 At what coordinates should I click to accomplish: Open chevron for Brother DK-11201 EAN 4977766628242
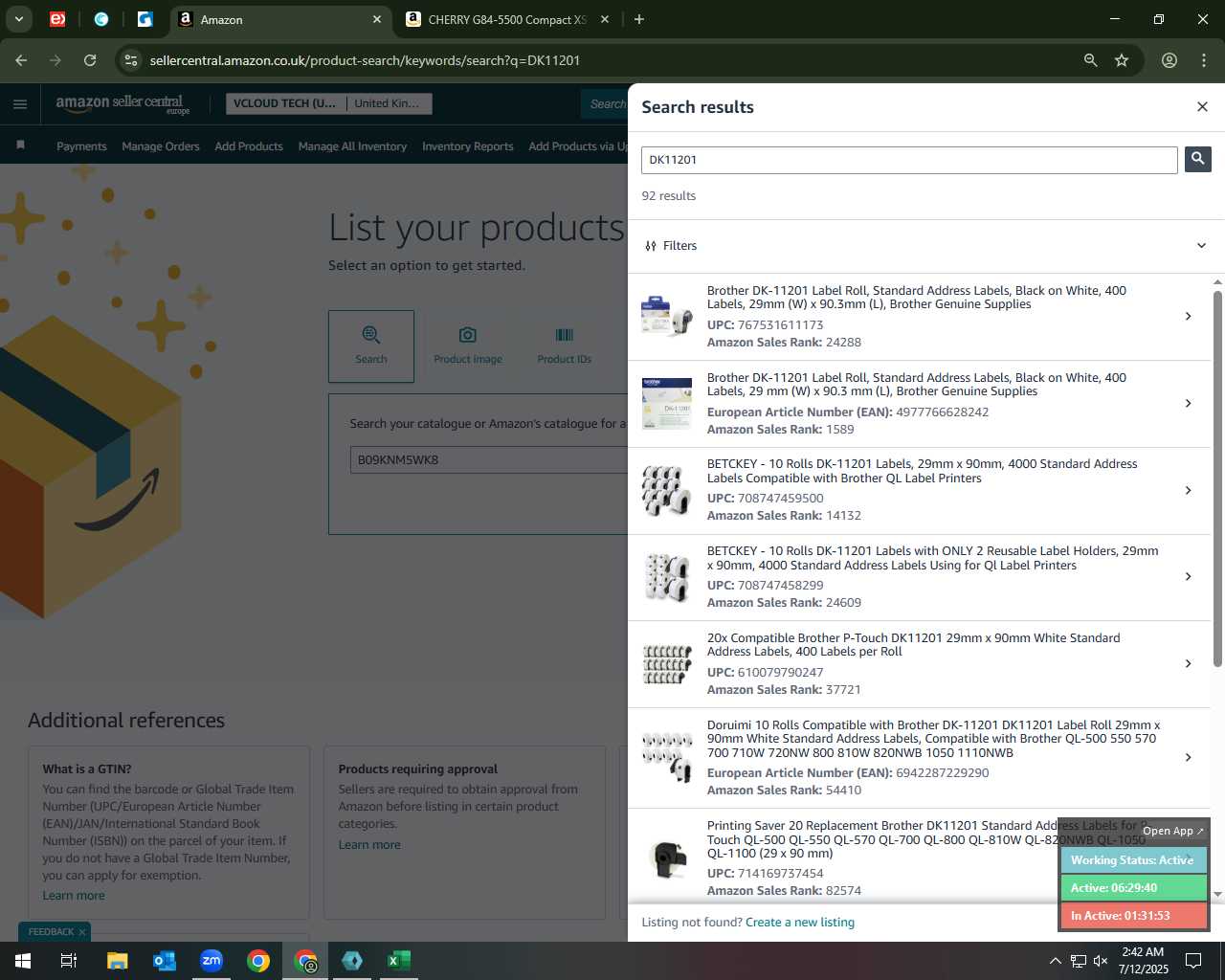click(x=1188, y=403)
